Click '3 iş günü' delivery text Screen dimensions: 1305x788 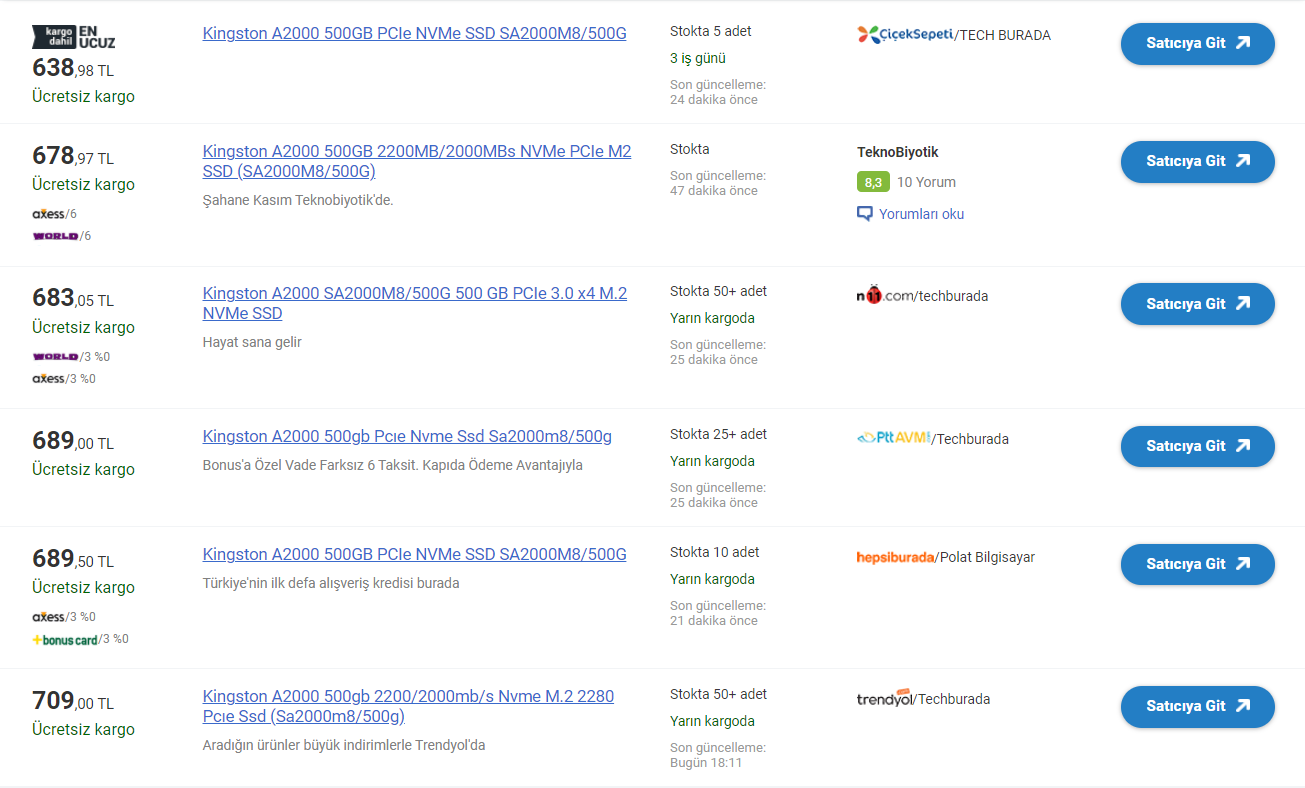[x=698, y=58]
